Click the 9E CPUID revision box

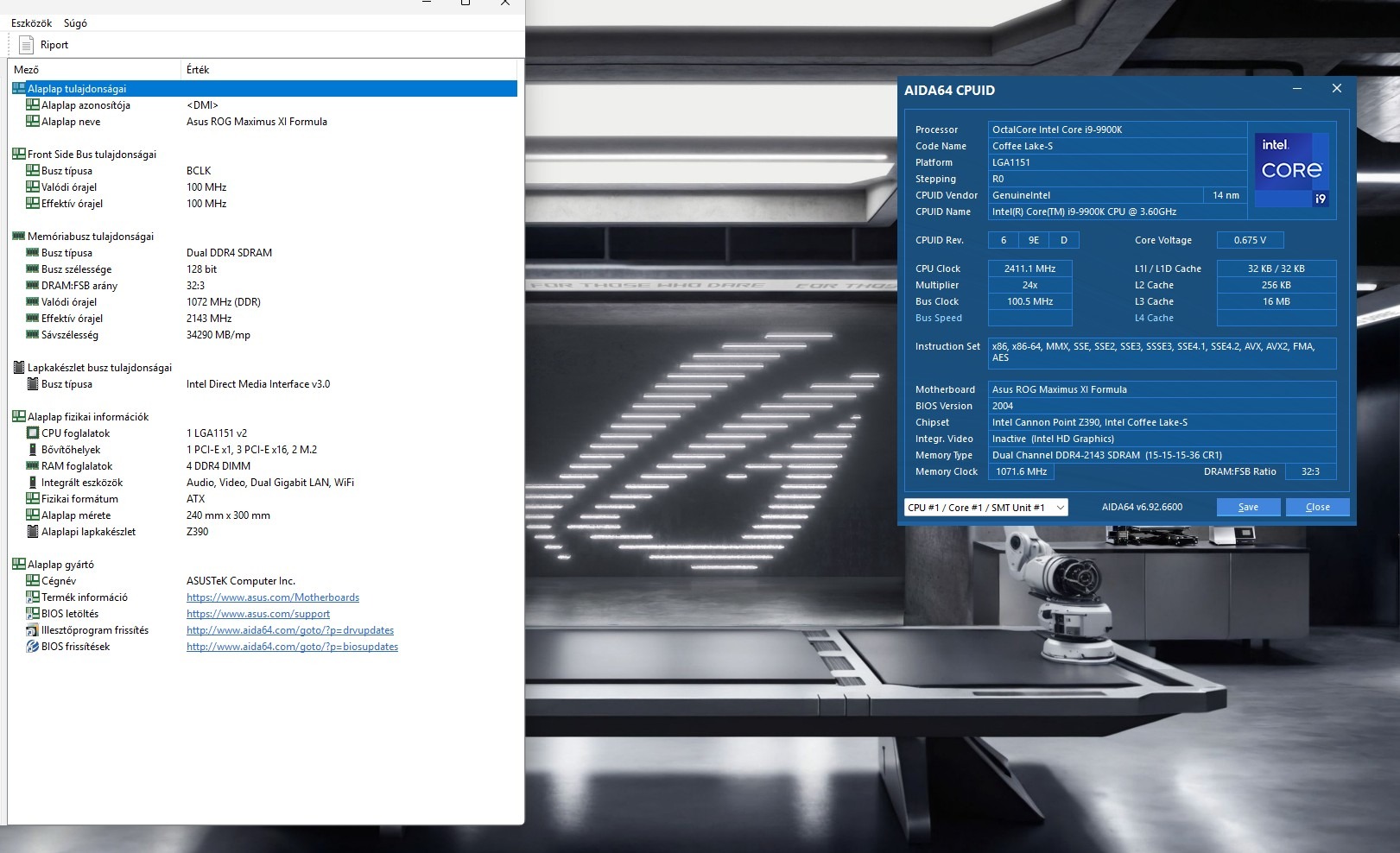coord(1034,240)
